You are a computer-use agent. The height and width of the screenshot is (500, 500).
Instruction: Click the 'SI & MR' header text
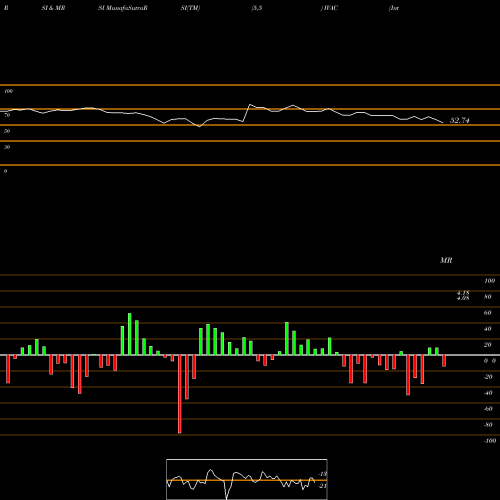(x=53, y=8)
